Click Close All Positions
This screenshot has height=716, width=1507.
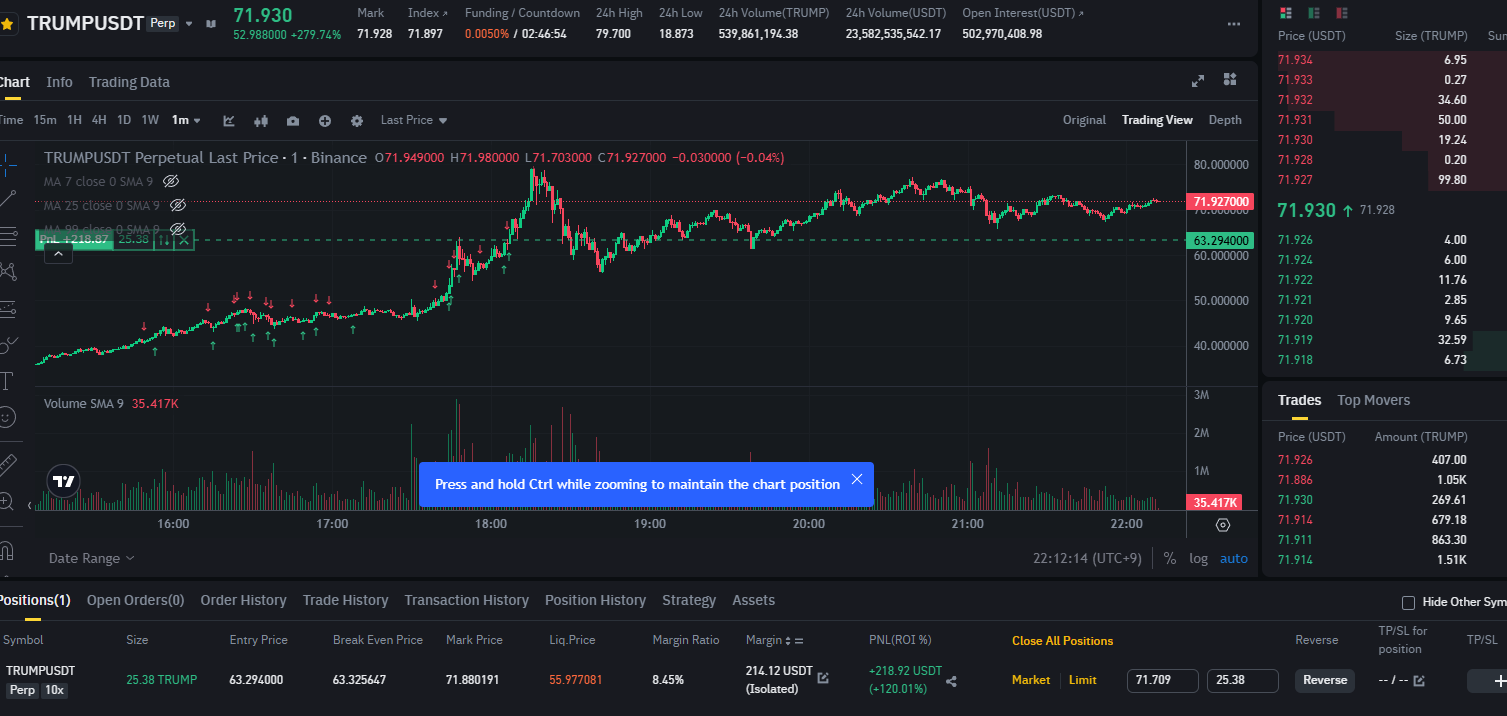[1062, 641]
